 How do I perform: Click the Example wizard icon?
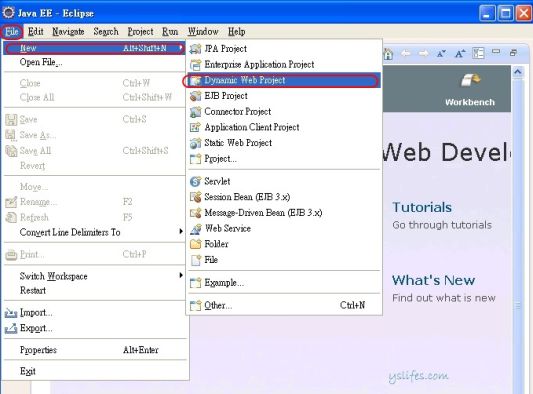point(195,283)
